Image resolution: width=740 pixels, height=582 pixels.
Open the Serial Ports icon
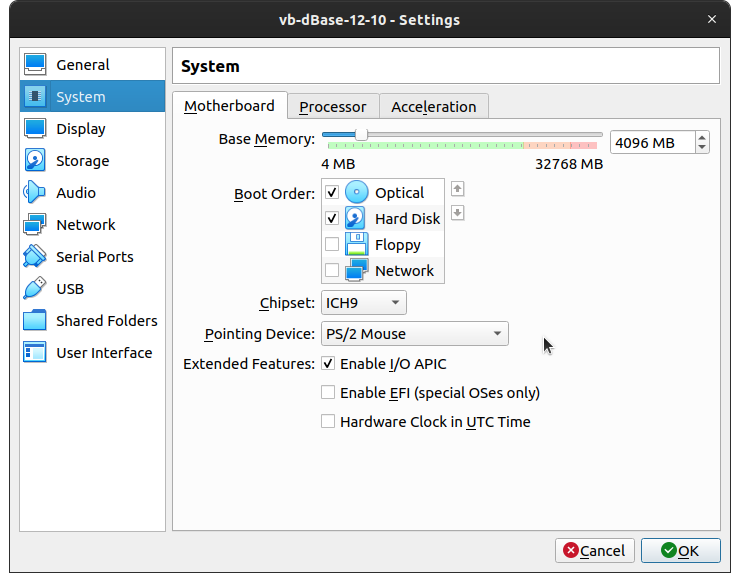(x=35, y=257)
